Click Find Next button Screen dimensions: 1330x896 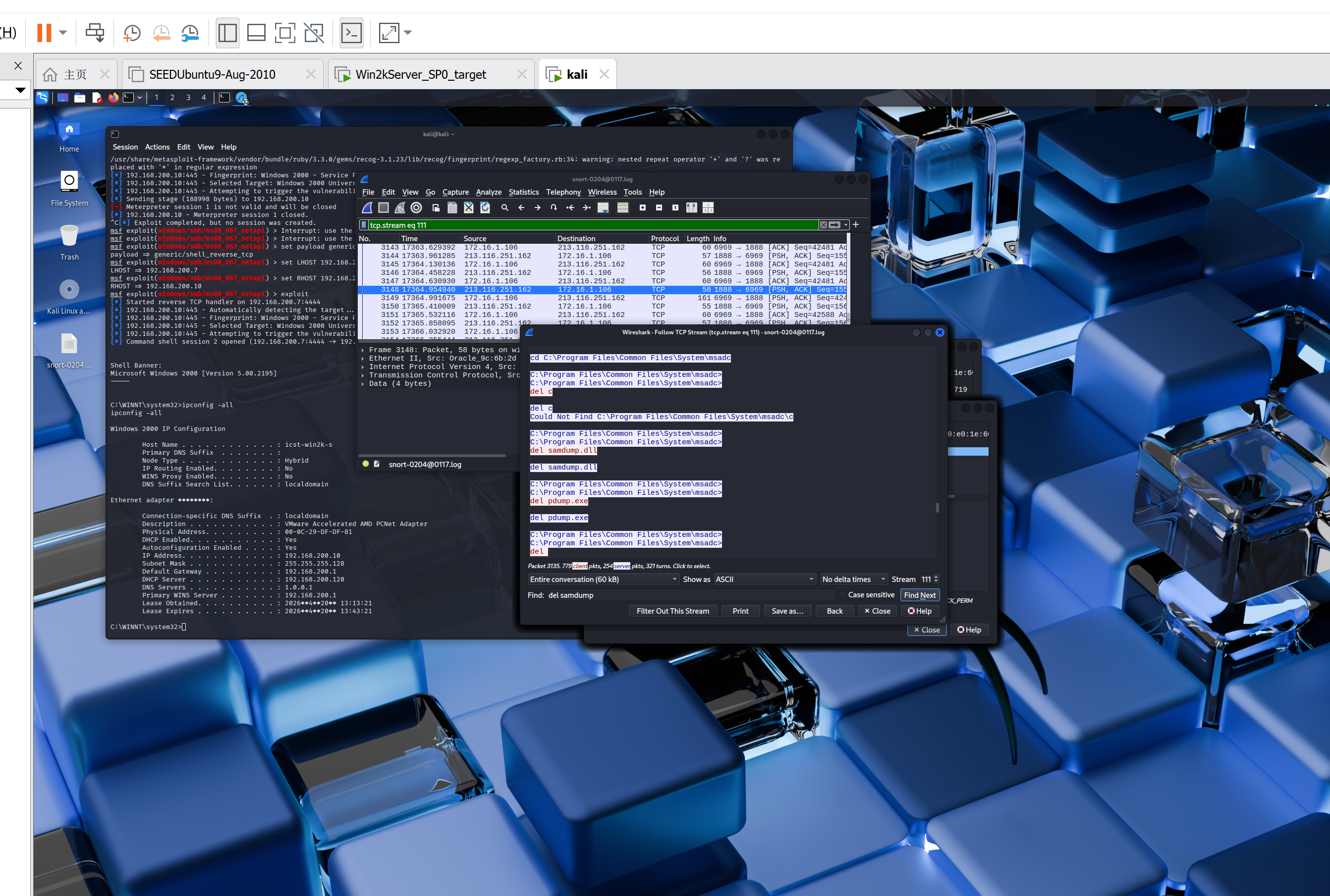click(x=919, y=595)
